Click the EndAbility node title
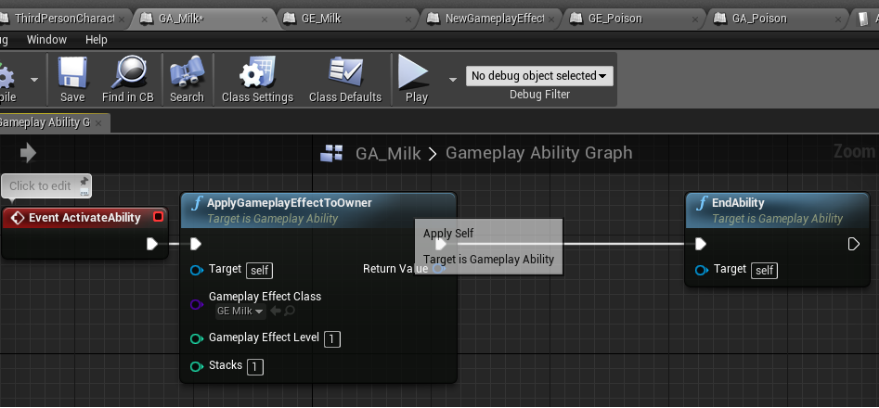The image size is (879, 408). pos(738,202)
